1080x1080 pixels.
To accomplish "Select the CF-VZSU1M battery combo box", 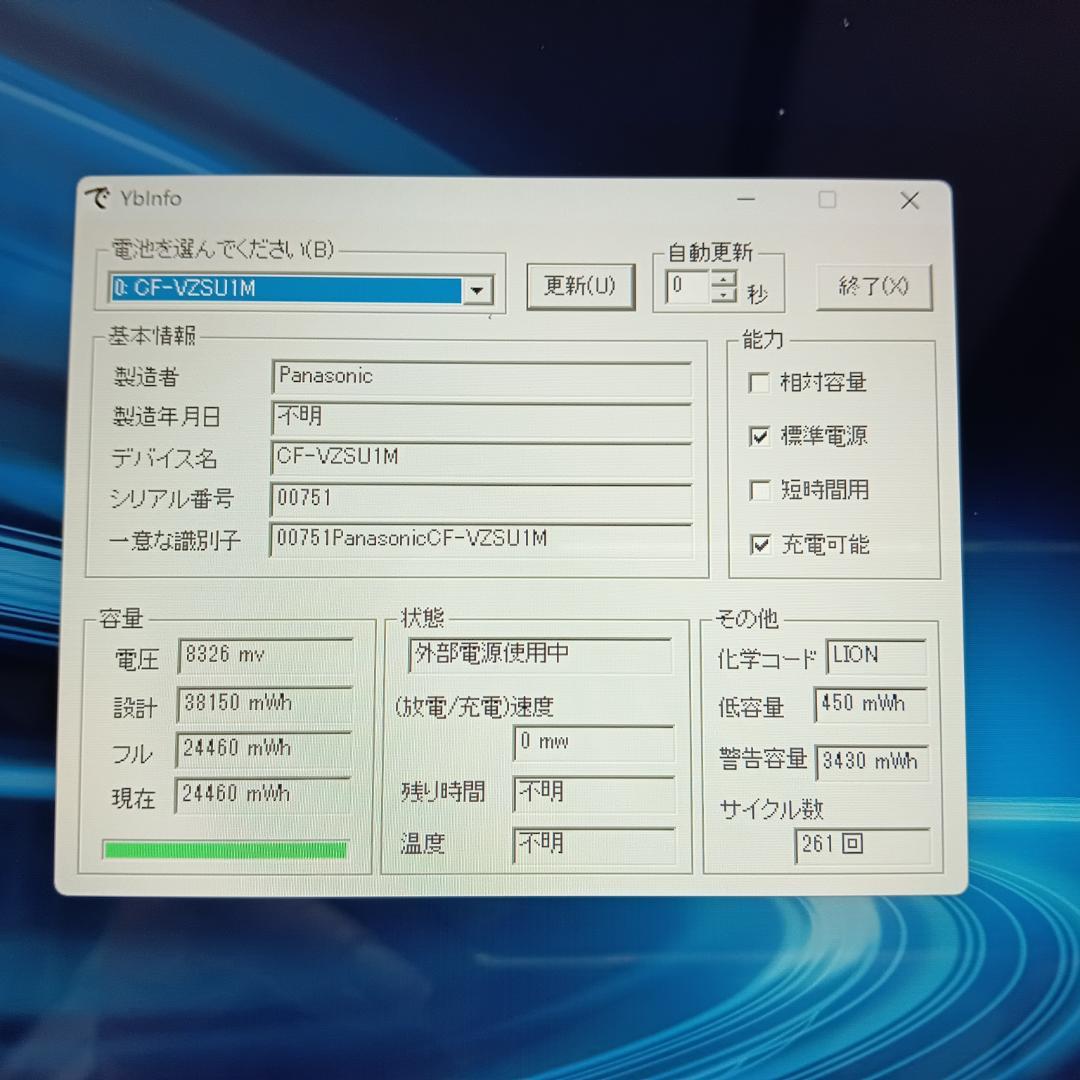I will [x=301, y=289].
